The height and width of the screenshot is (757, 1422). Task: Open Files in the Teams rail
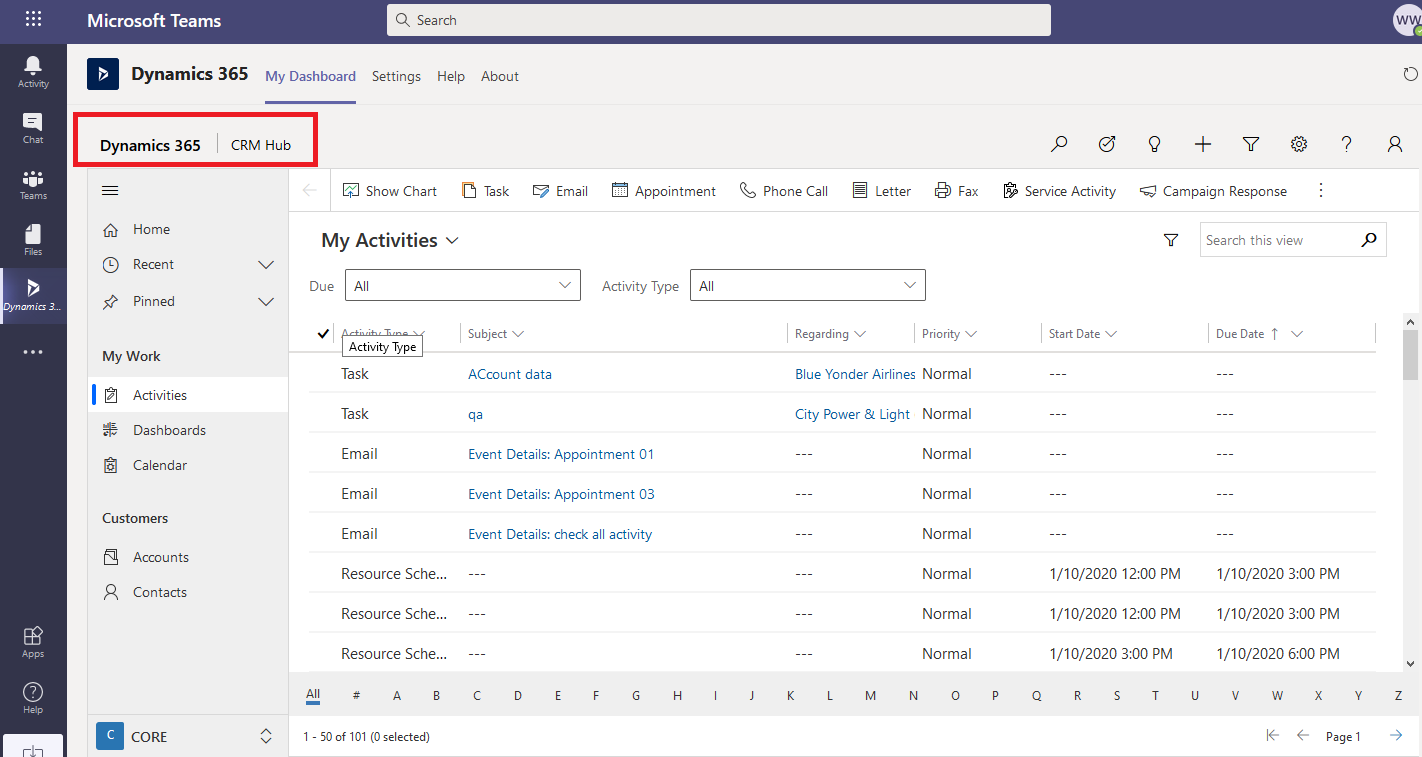33,240
